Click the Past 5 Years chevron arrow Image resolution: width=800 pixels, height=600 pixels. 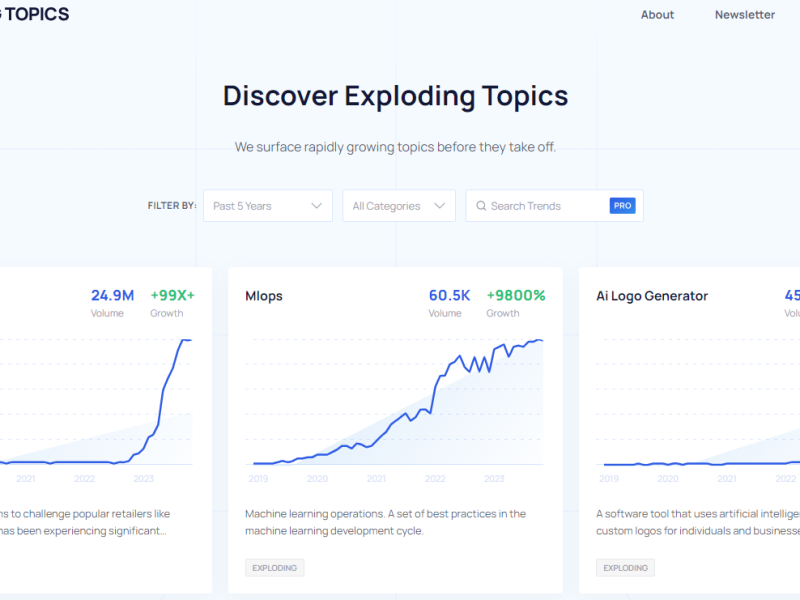tap(317, 206)
